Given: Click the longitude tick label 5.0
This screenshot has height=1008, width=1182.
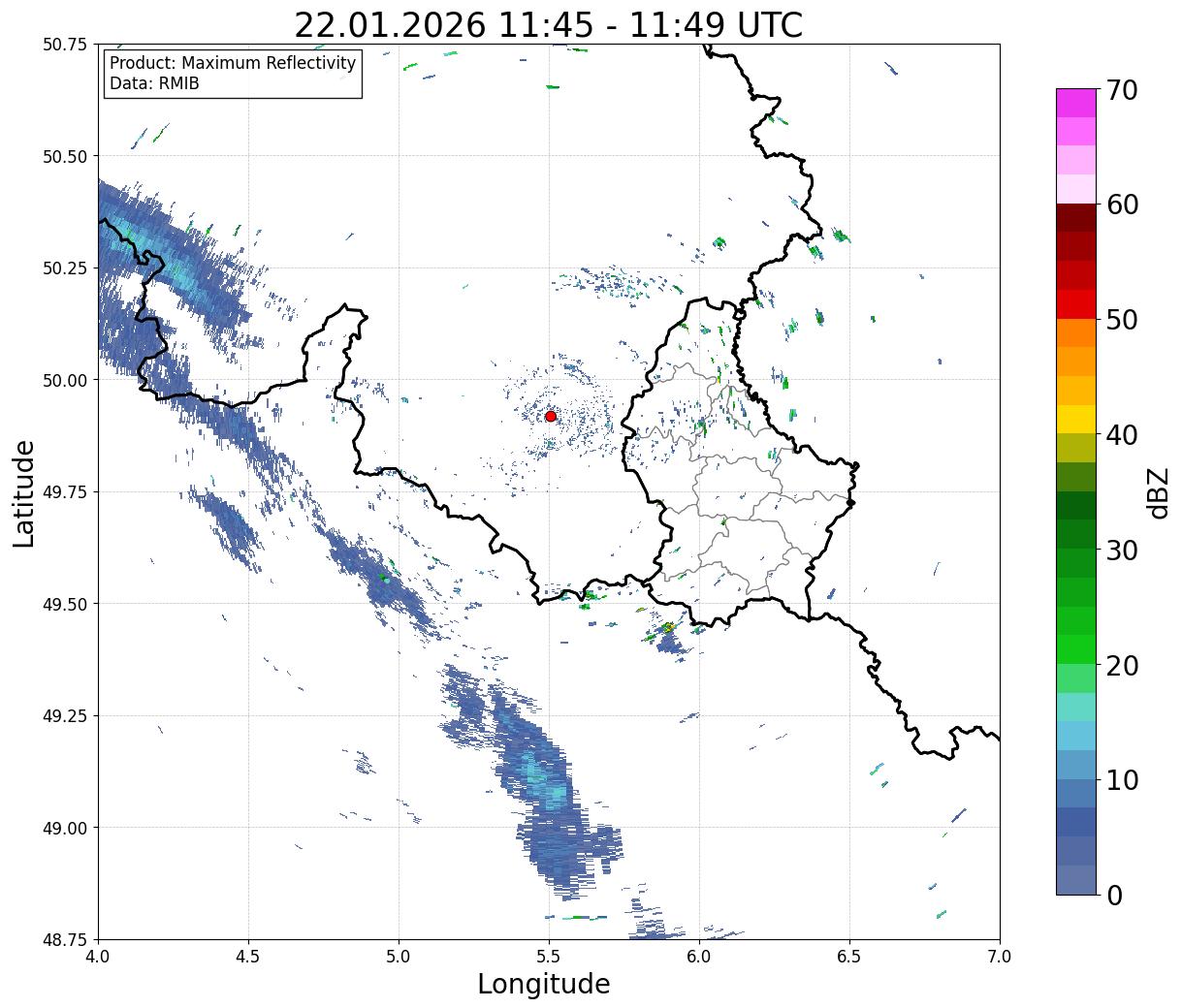Looking at the screenshot, I should click(x=399, y=957).
